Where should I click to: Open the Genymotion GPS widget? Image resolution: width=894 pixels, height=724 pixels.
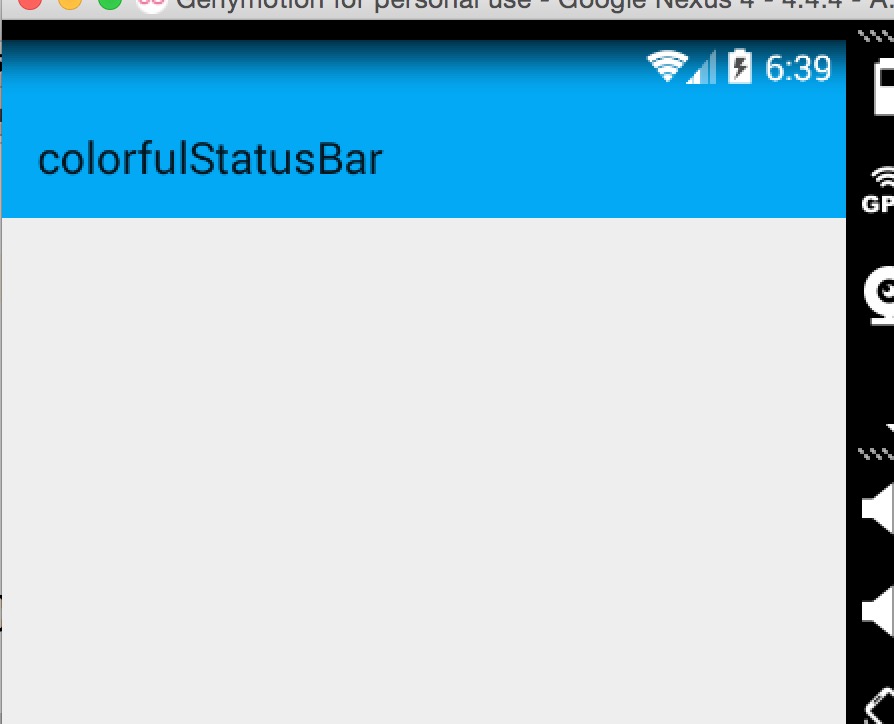[x=879, y=190]
